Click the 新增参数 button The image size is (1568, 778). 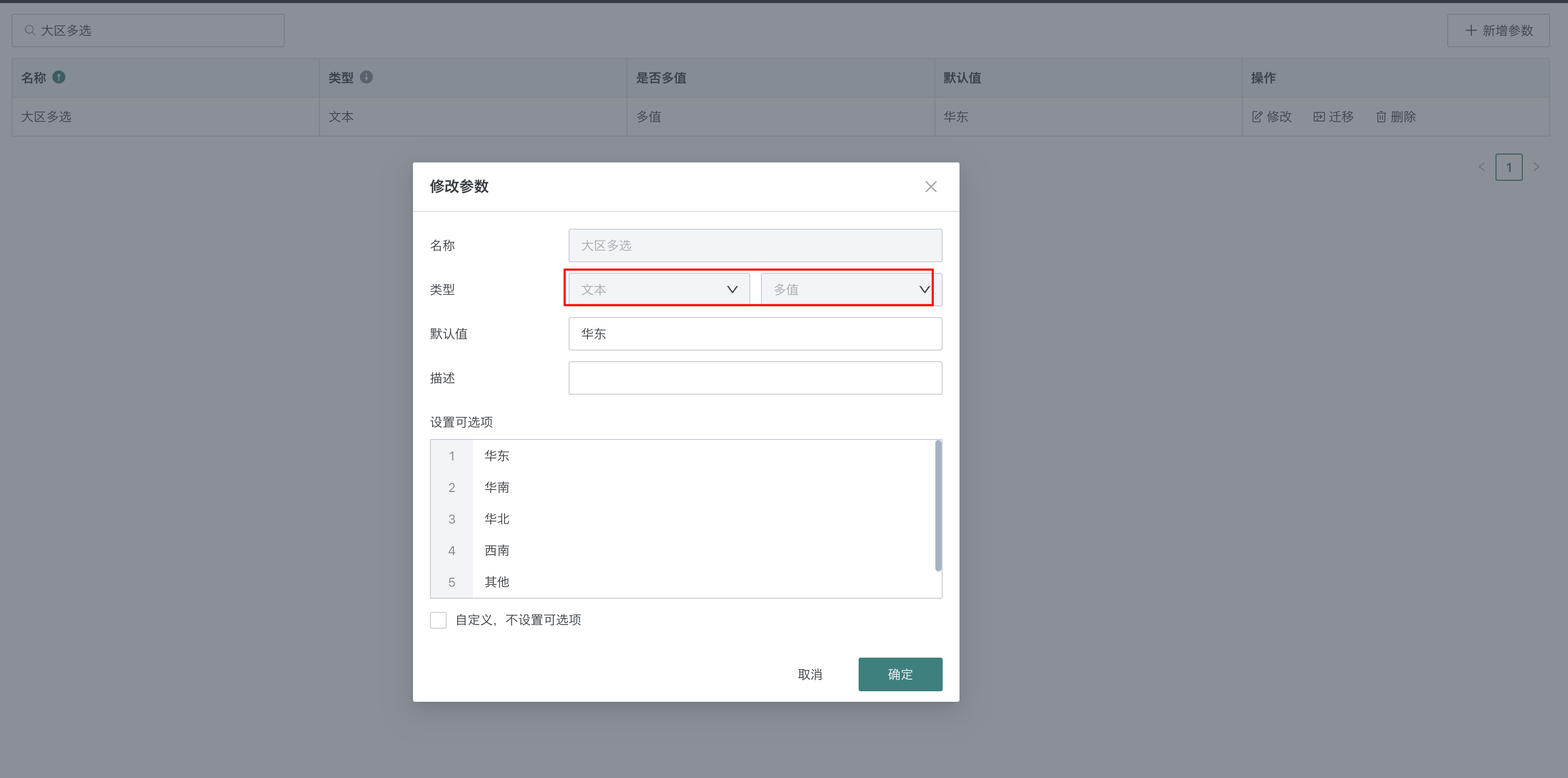pos(1498,30)
